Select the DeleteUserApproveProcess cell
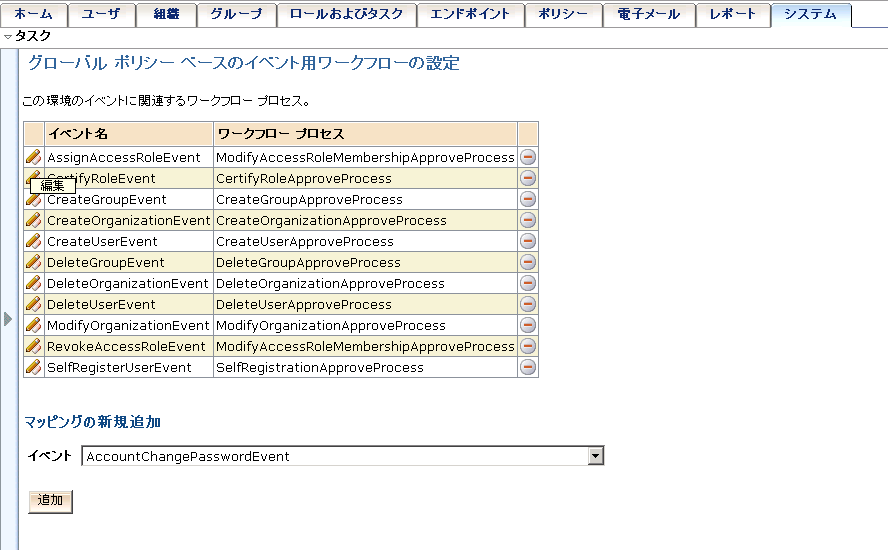The height and width of the screenshot is (550, 888). coord(365,304)
